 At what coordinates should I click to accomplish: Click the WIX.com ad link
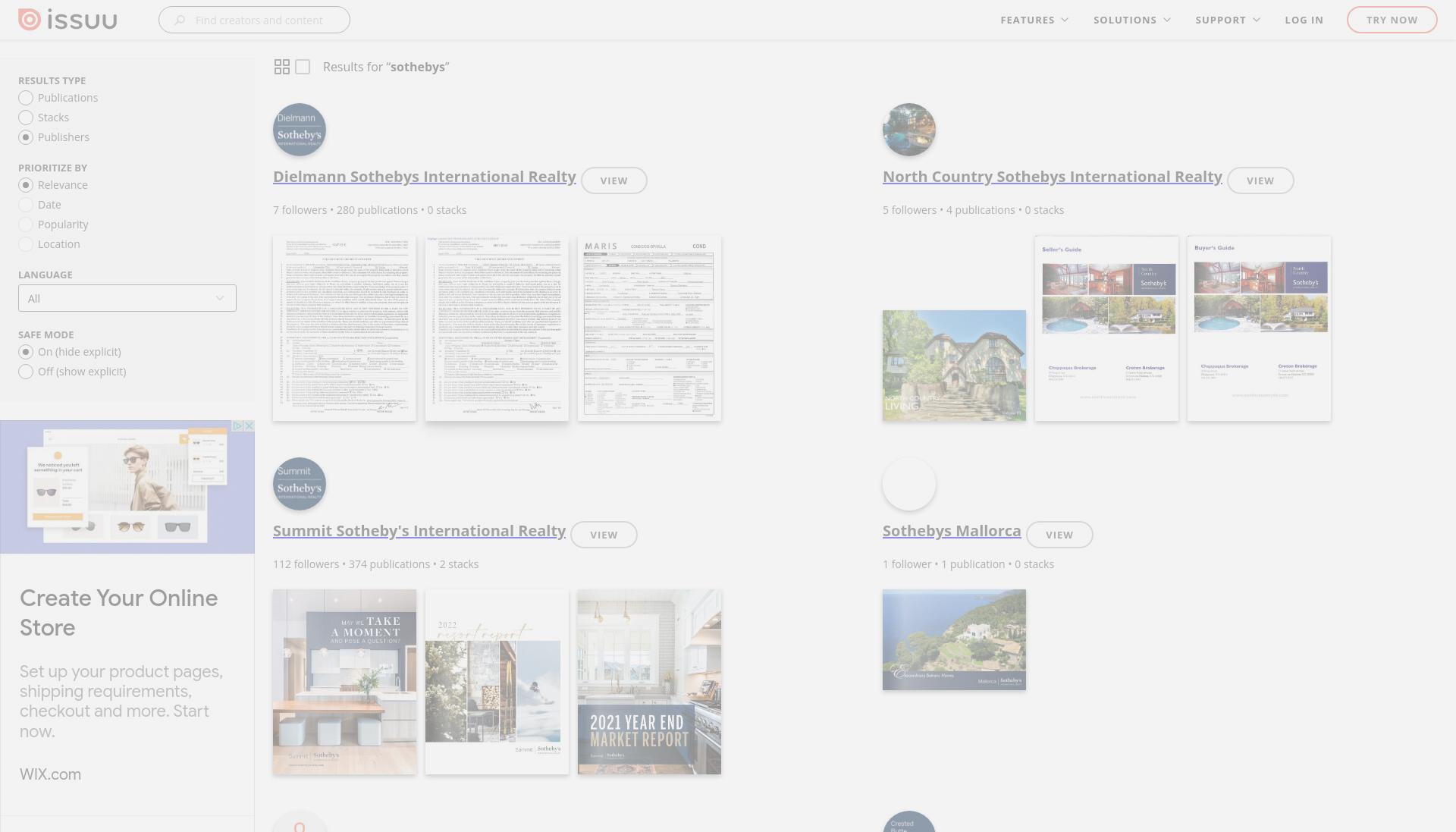(x=50, y=774)
